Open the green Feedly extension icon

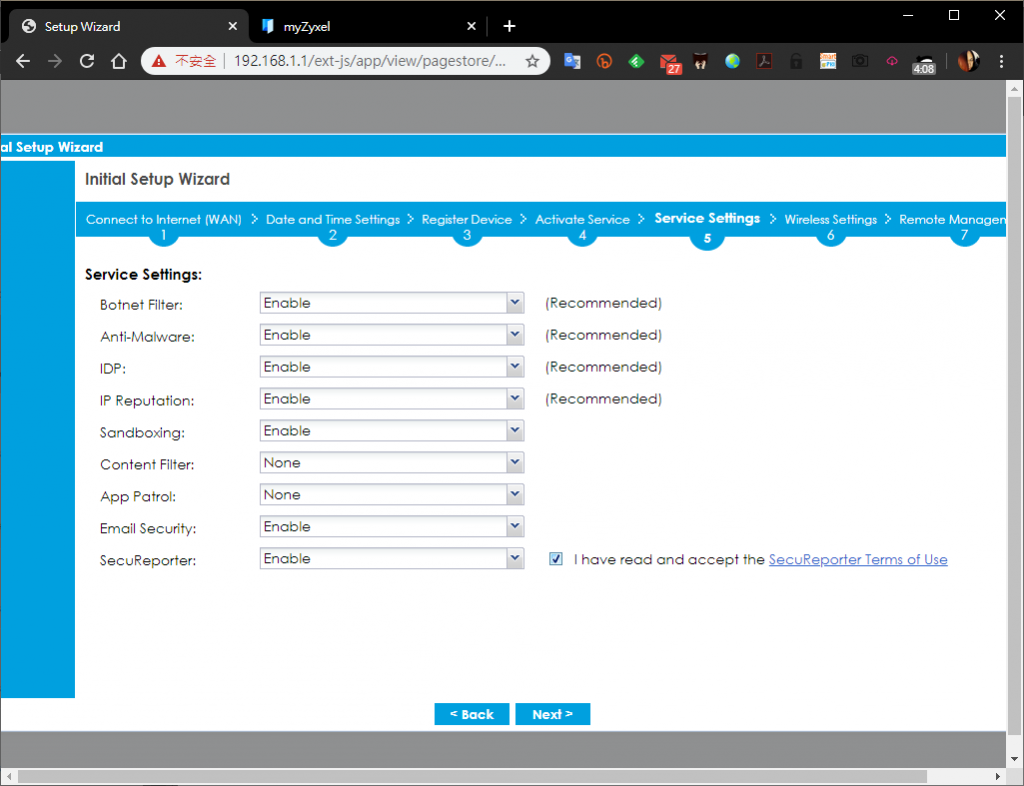click(636, 61)
